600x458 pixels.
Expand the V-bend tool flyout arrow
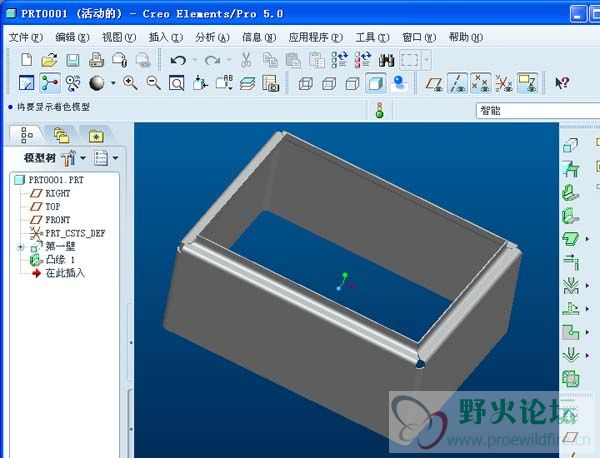[x=587, y=286]
